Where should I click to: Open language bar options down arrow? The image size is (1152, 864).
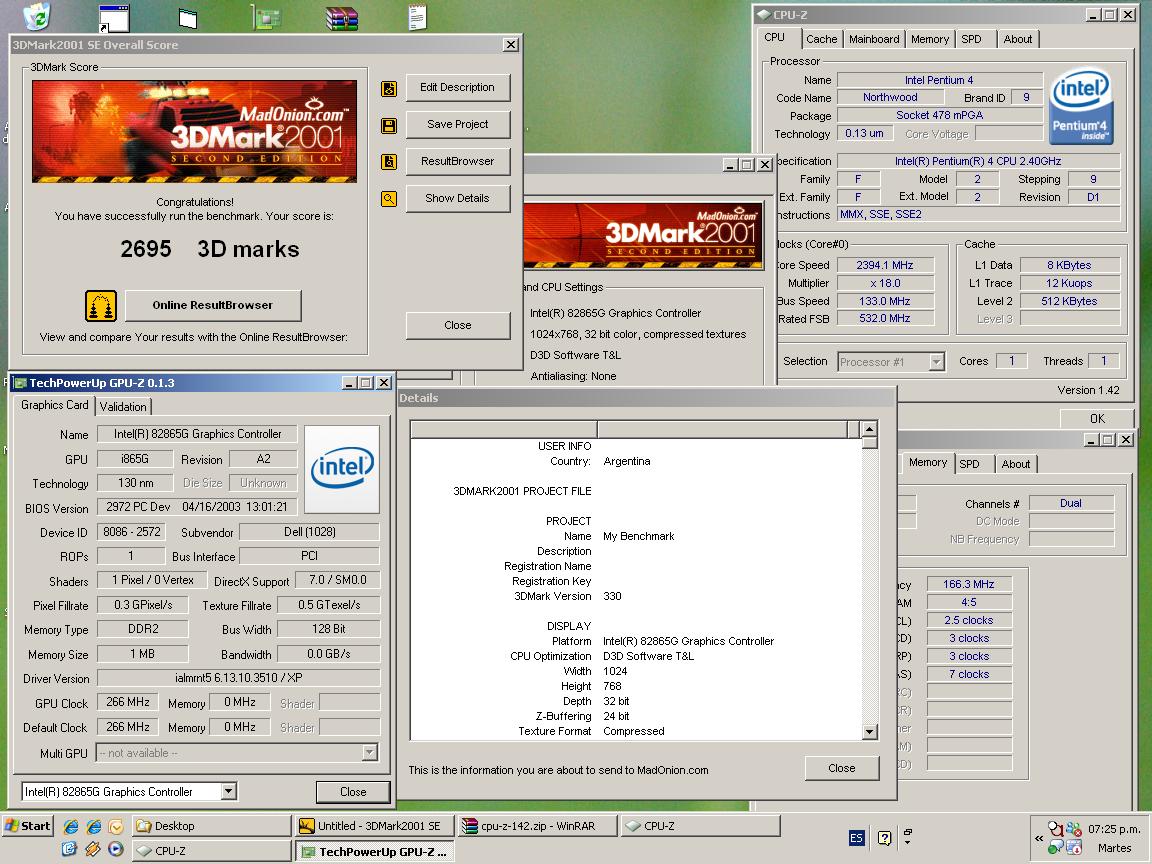point(908,843)
